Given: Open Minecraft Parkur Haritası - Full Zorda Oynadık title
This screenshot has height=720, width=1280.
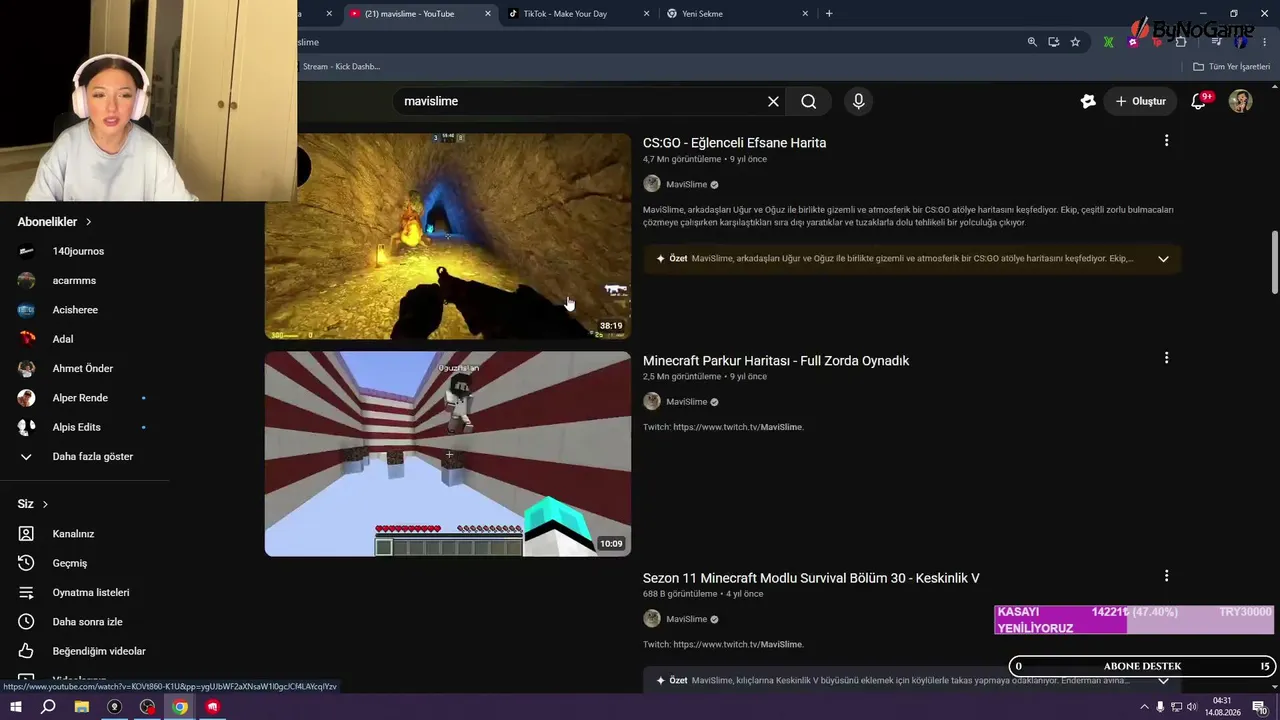Looking at the screenshot, I should tap(776, 361).
